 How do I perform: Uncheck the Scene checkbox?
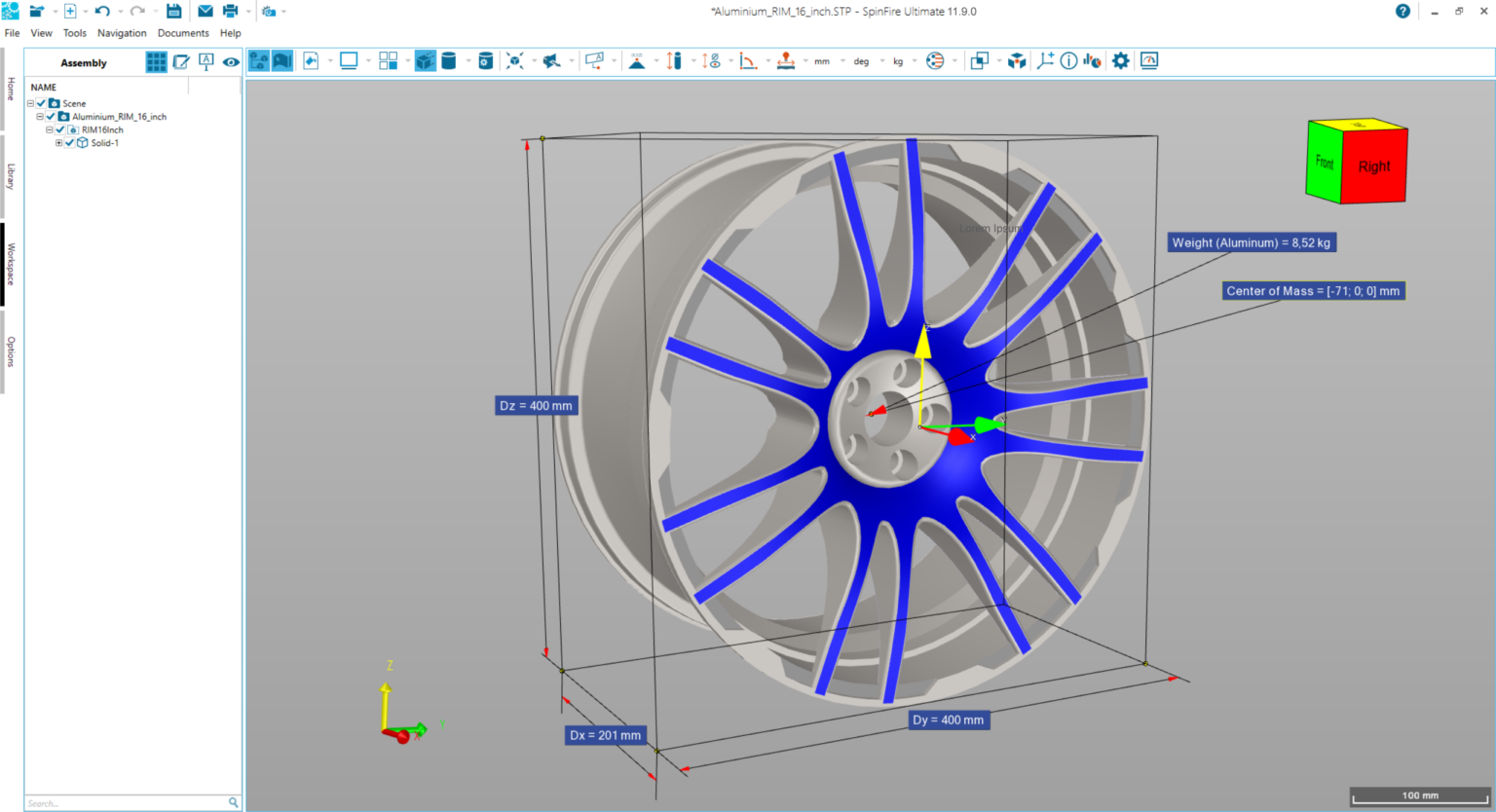pyautogui.click(x=42, y=103)
